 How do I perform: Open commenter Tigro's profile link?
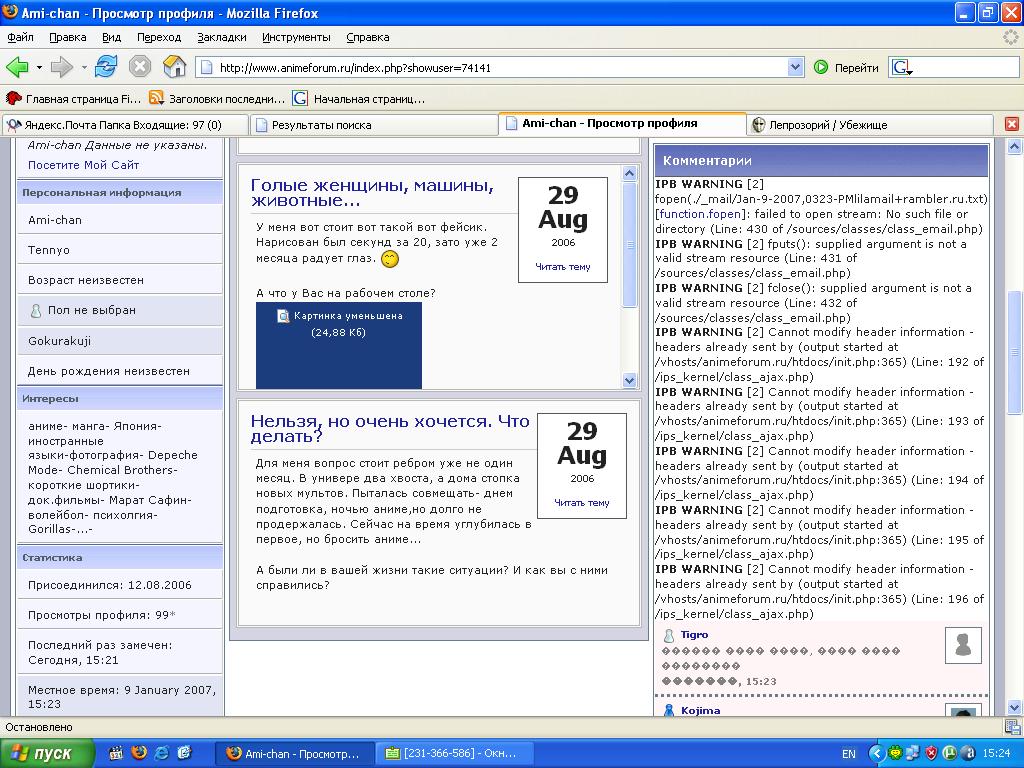click(x=694, y=635)
